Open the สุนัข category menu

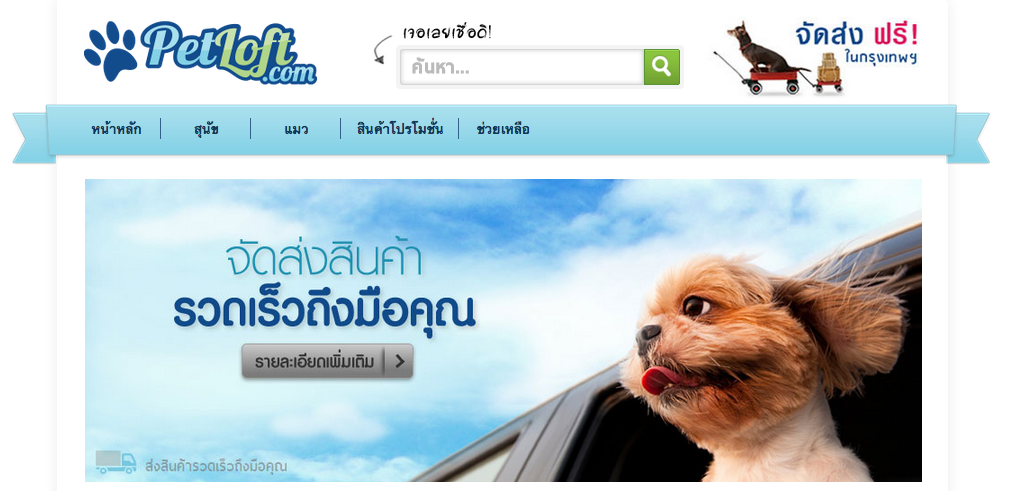[206, 129]
